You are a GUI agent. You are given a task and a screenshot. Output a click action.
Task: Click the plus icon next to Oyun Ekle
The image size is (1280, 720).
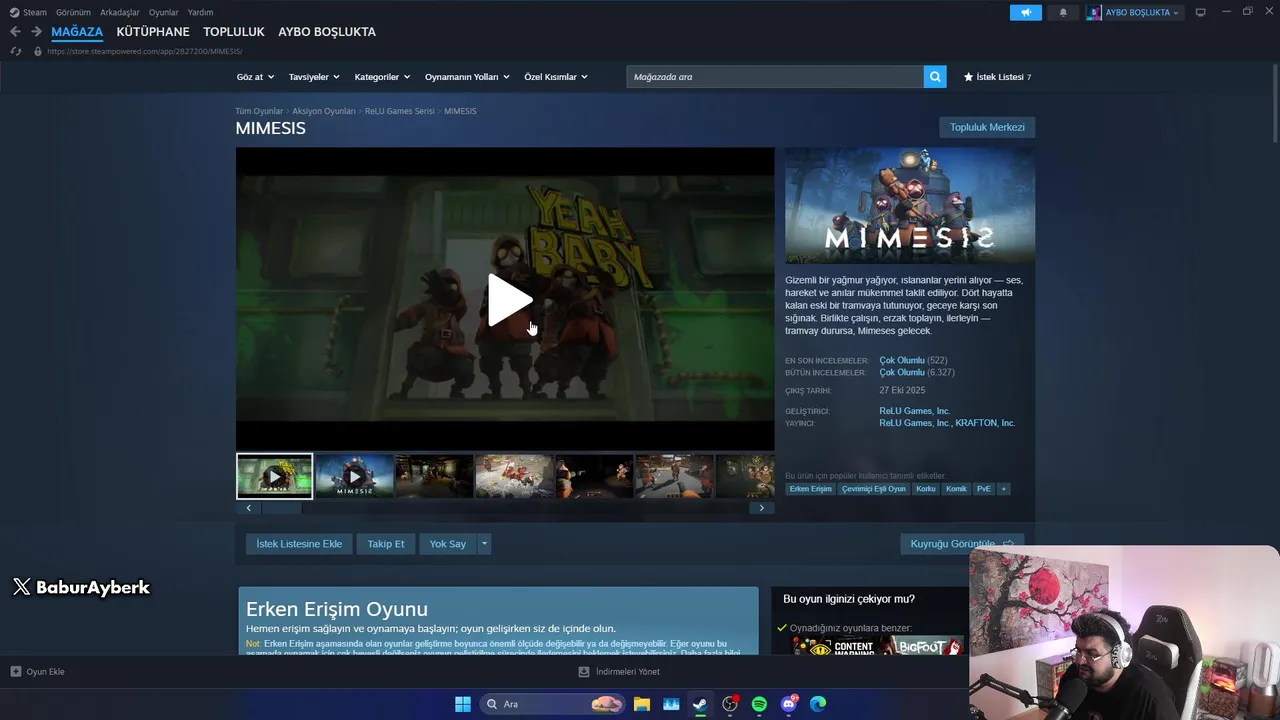point(15,672)
